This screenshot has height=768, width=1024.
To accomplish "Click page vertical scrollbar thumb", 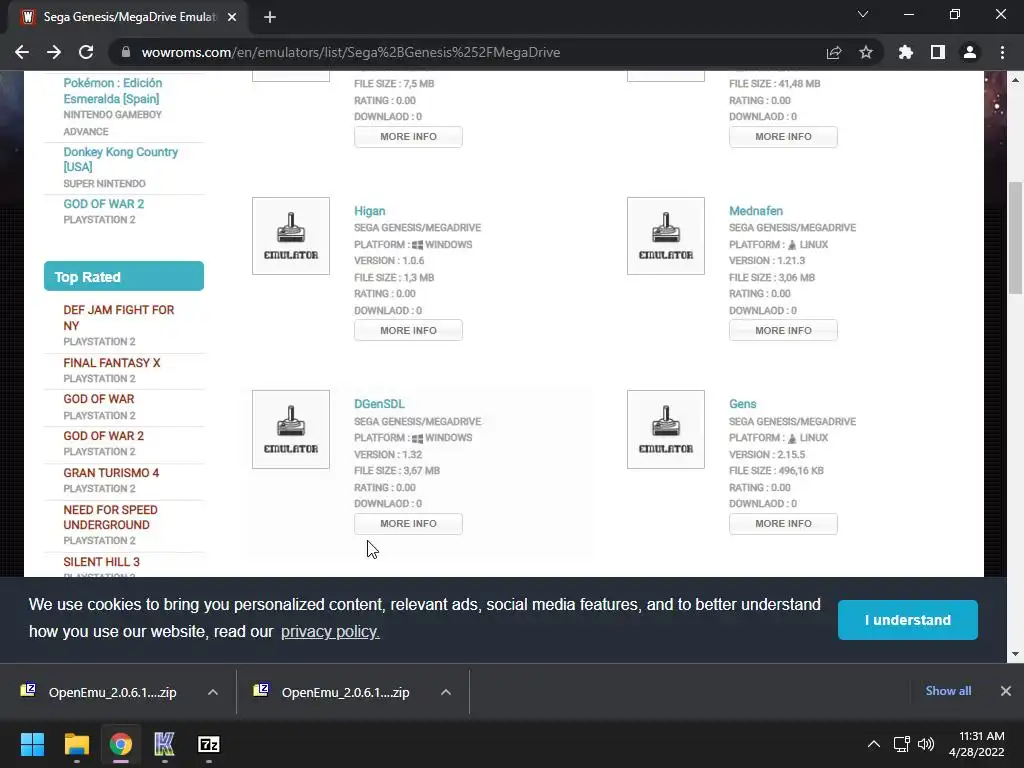I will (1015, 238).
